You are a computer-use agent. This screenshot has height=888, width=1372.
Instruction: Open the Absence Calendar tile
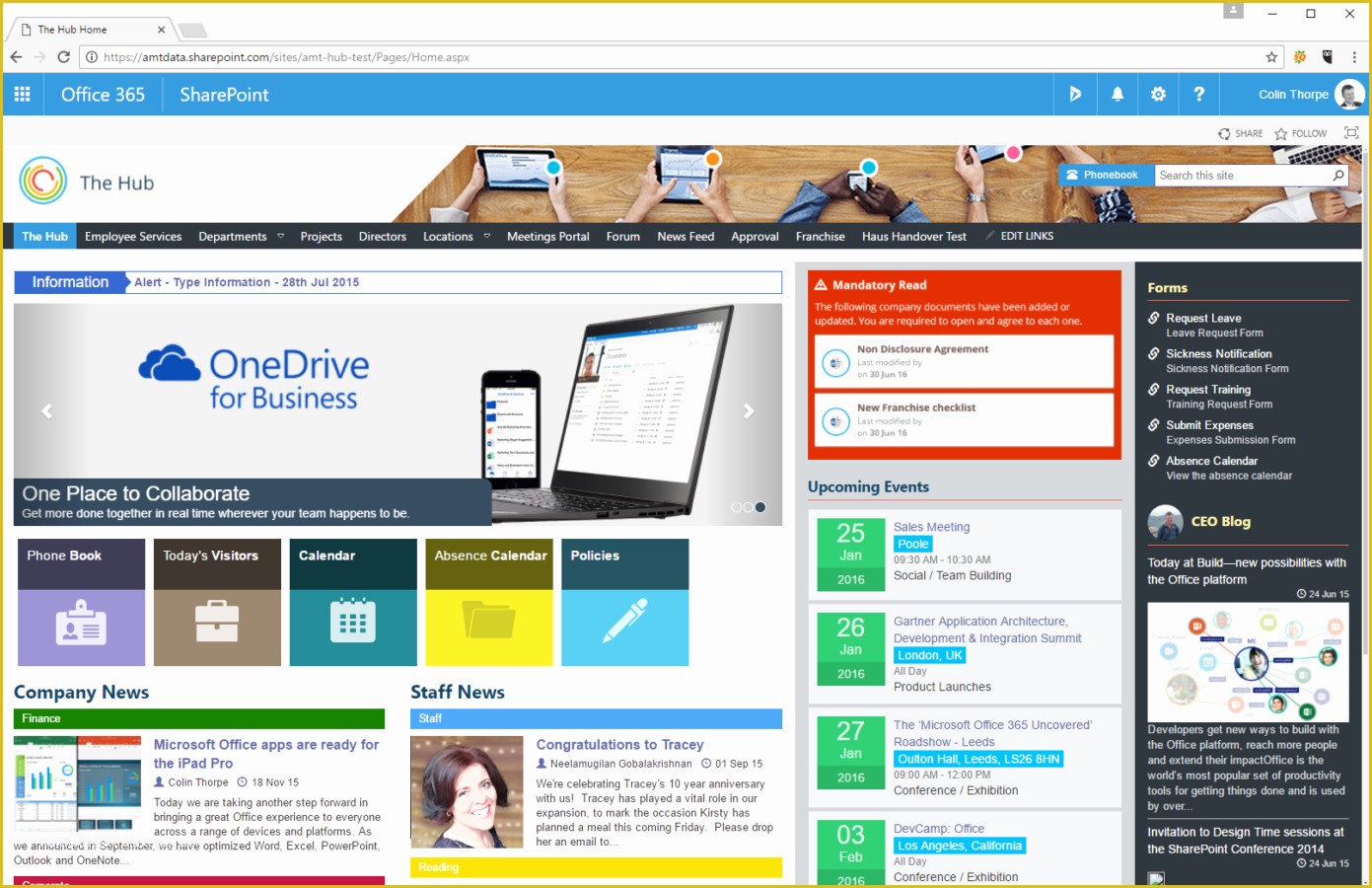[x=489, y=602]
